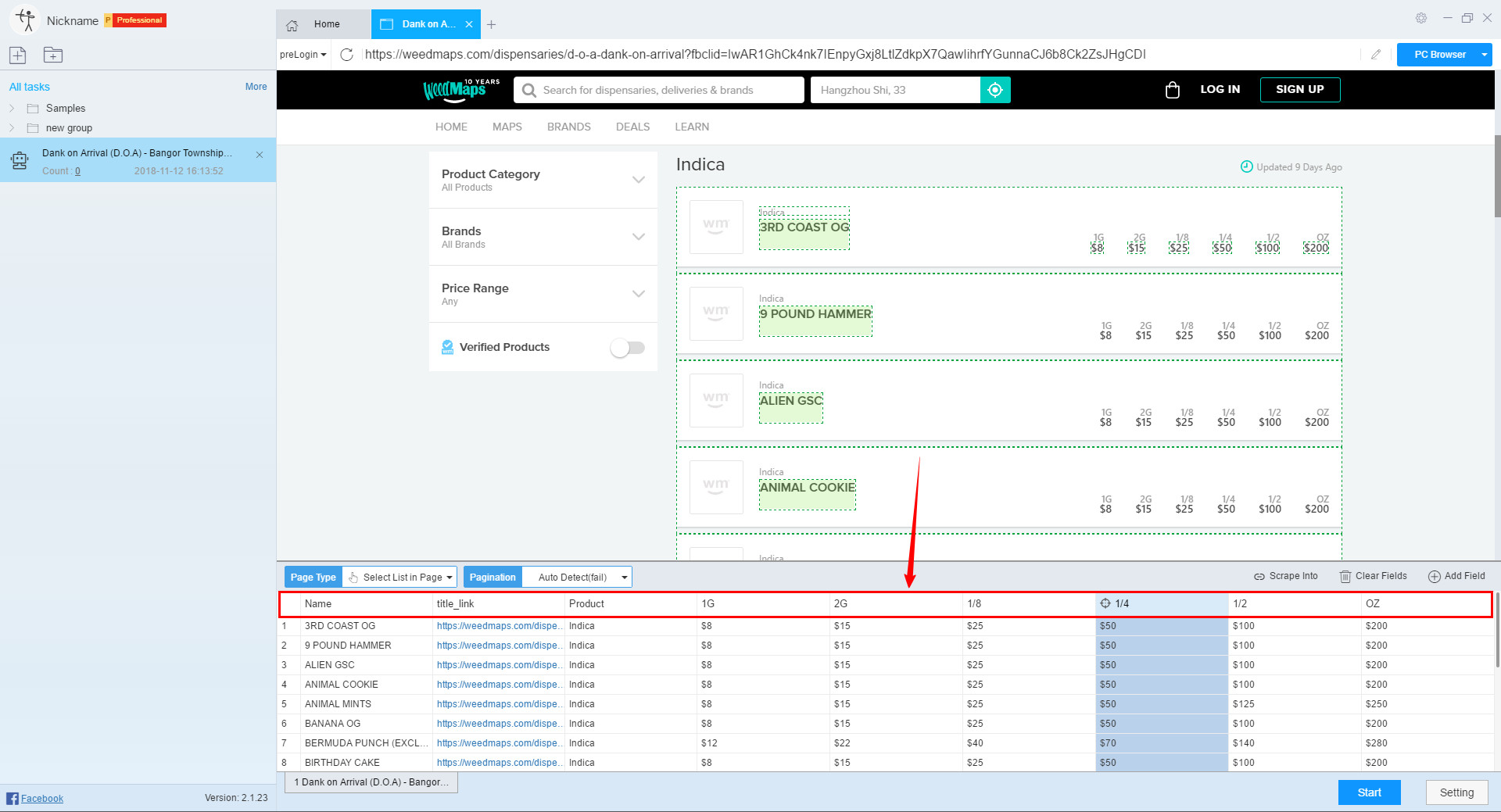Switch to the Home tab
1501x812 pixels.
pos(324,24)
